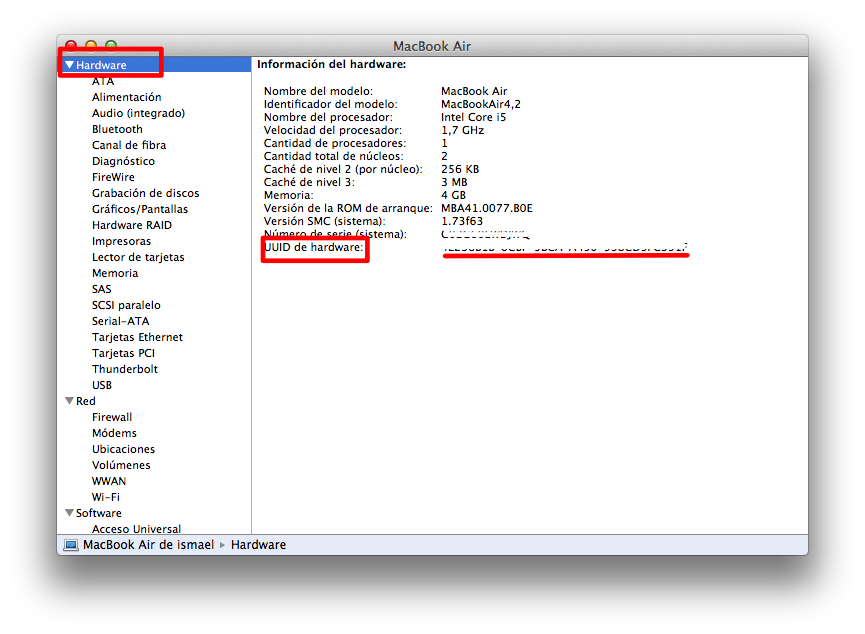
Task: Open Grabación de discos entry
Action: 146,193
